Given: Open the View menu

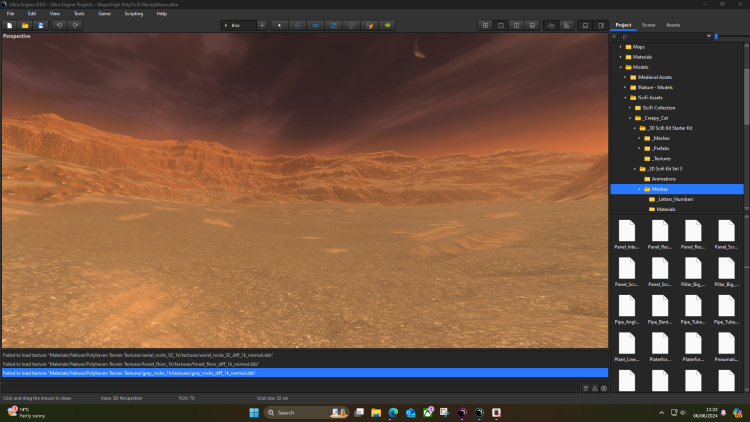Looking at the screenshot, I should 55,13.
